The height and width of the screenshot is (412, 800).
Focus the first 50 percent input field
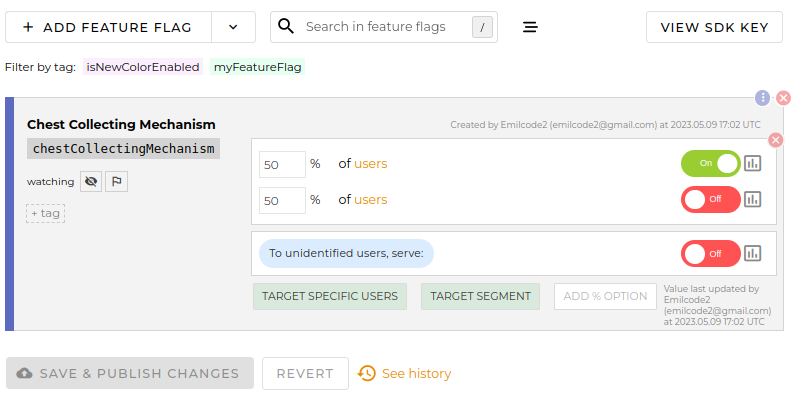point(282,164)
